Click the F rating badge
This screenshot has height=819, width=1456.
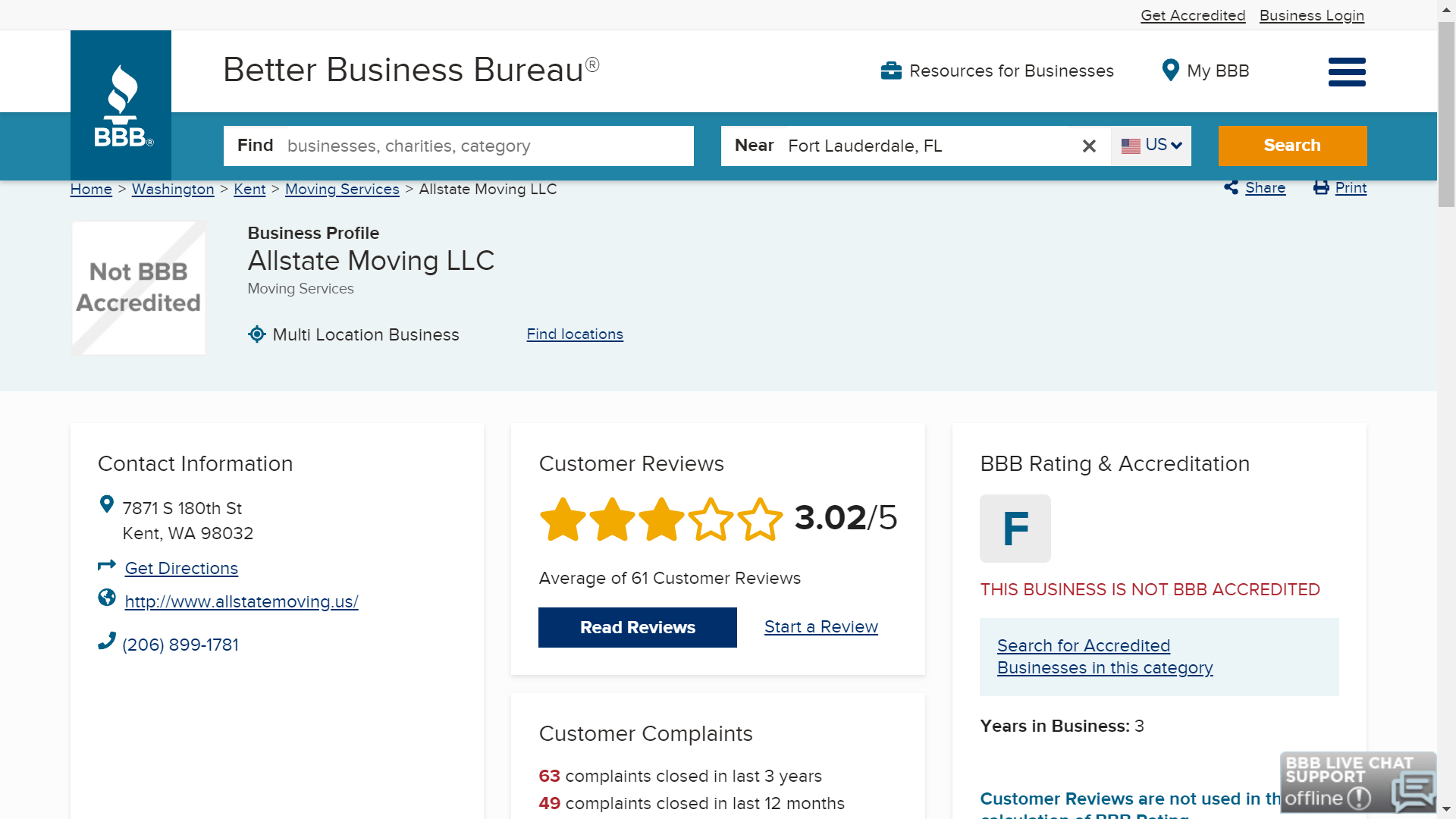pyautogui.click(x=1015, y=529)
